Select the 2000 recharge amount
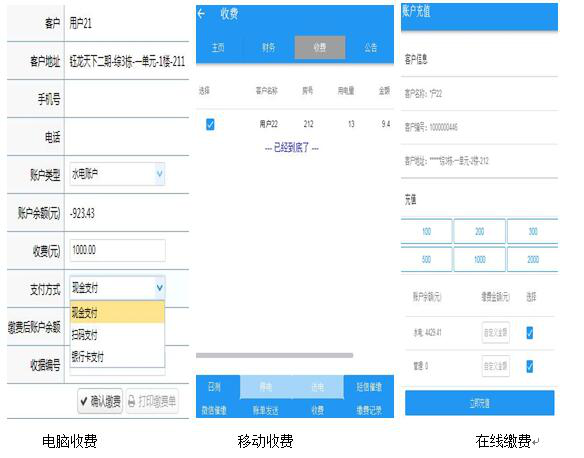 pyautogui.click(x=533, y=260)
